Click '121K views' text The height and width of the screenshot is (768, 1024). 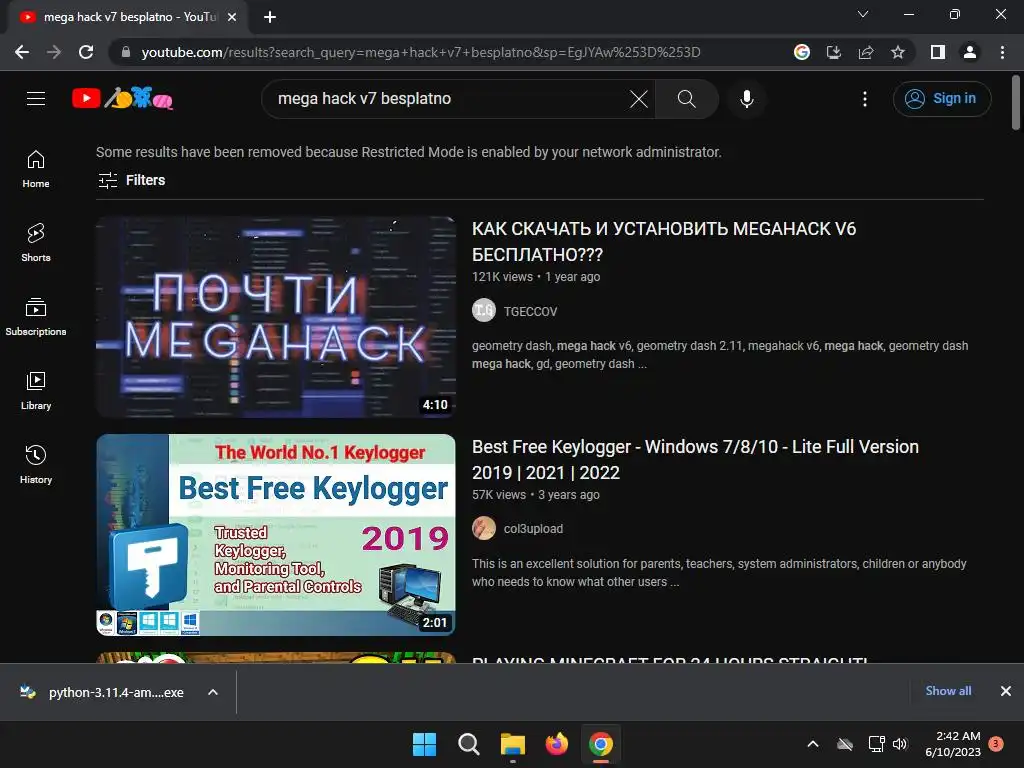502,277
